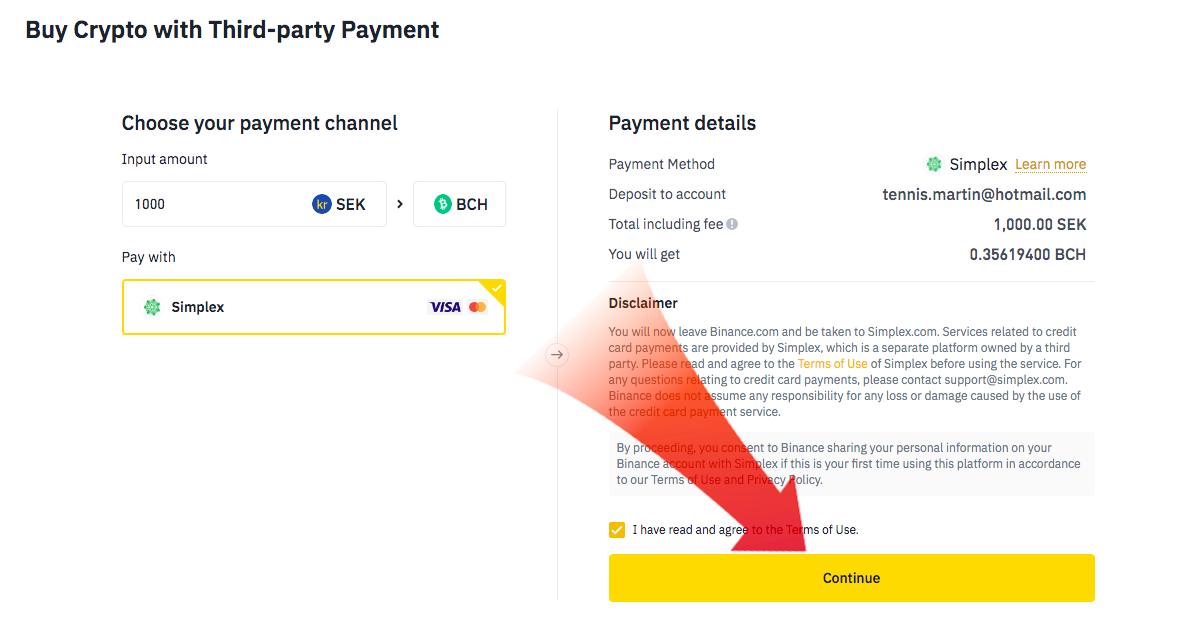Click the circled arrow icon on the divider

point(557,354)
